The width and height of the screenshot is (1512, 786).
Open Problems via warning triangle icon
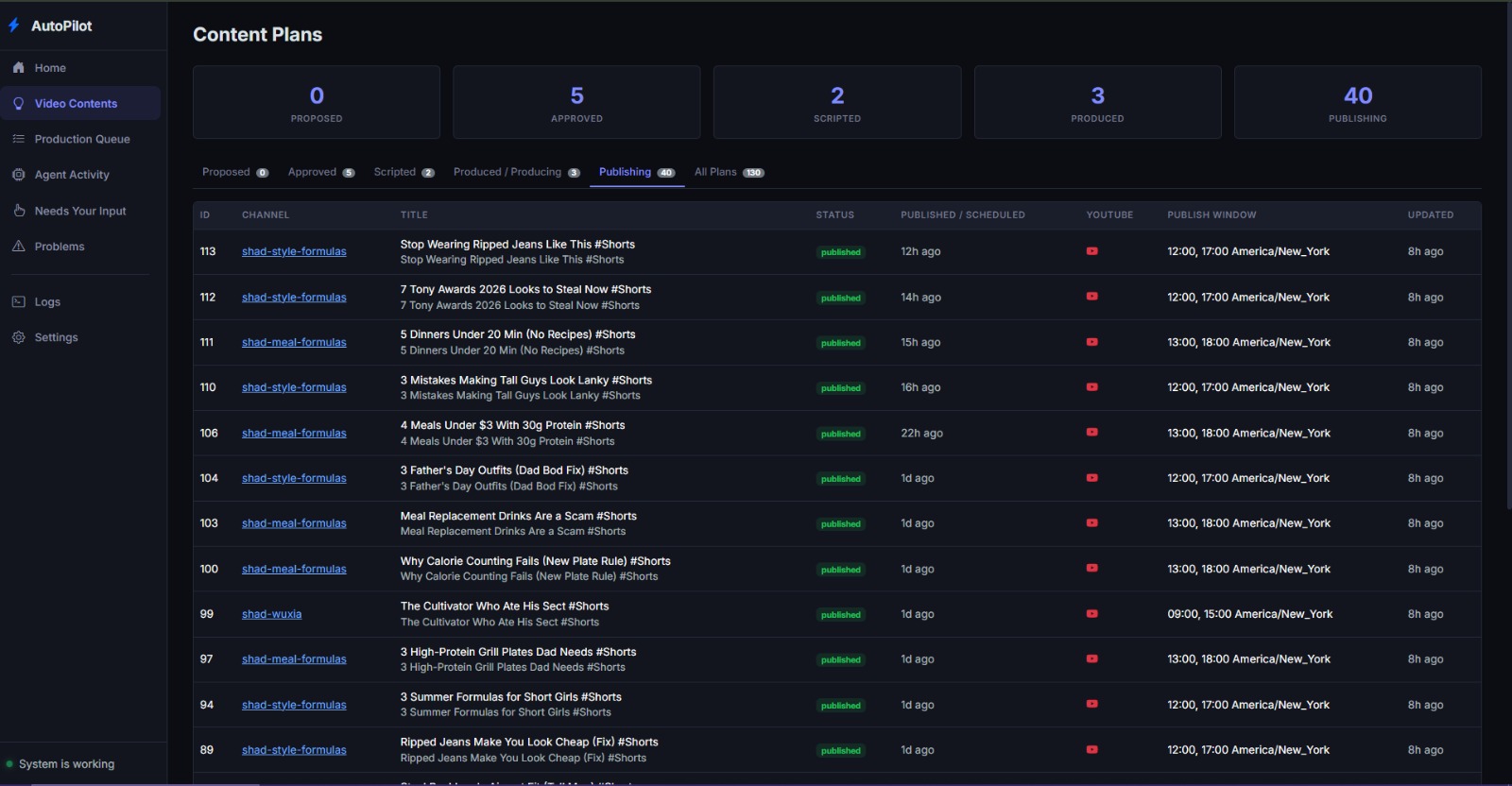tap(18, 247)
